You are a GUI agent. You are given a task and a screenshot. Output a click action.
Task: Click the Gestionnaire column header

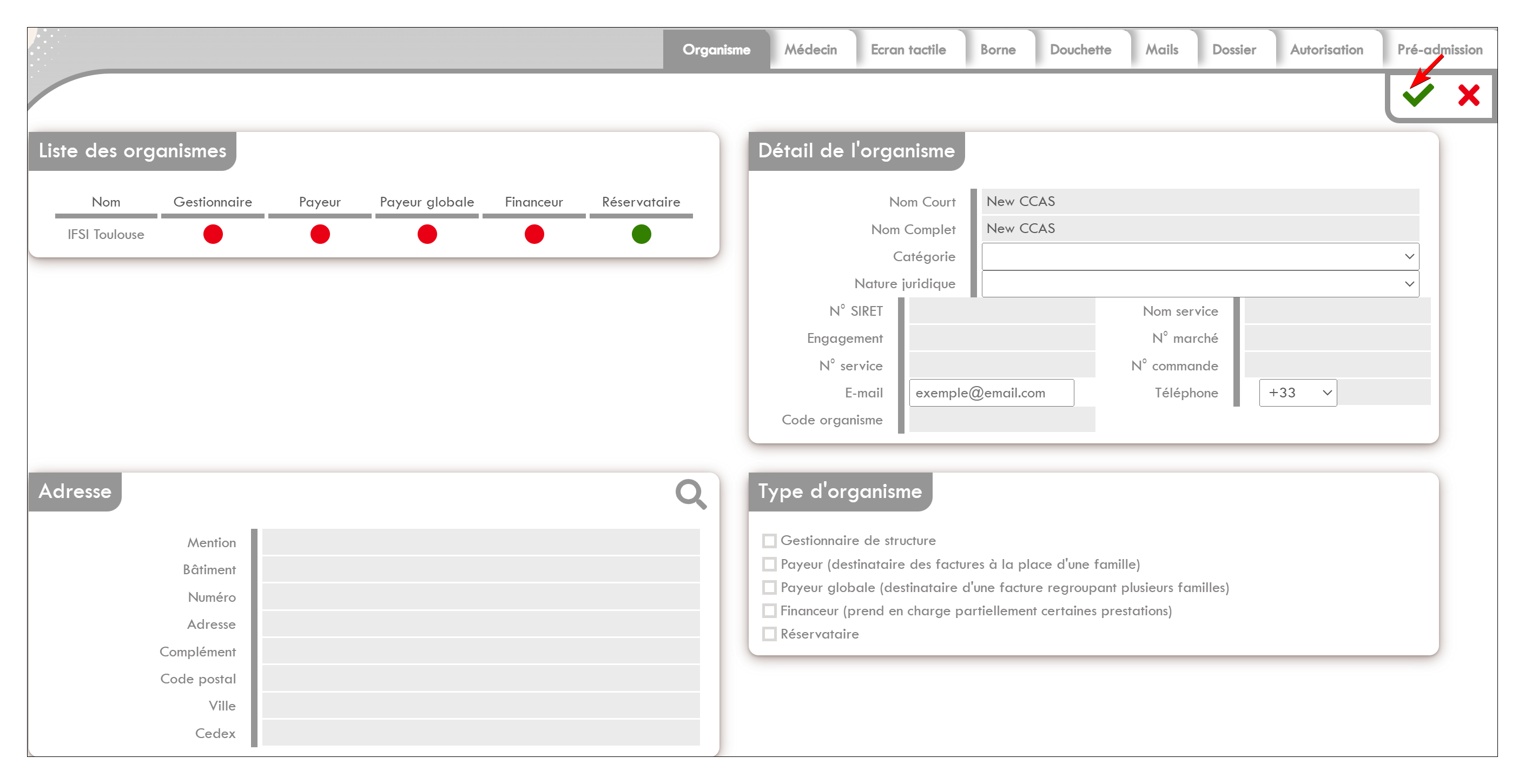[213, 202]
